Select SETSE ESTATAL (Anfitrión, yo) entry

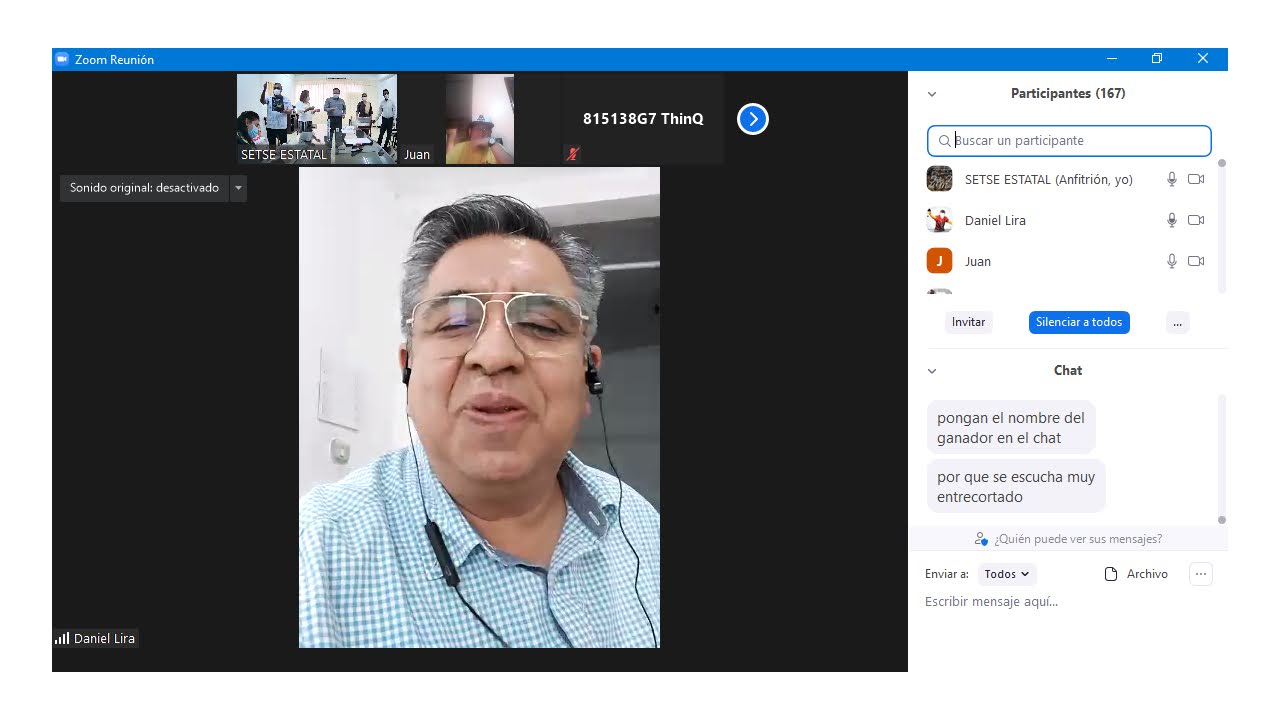(1048, 180)
